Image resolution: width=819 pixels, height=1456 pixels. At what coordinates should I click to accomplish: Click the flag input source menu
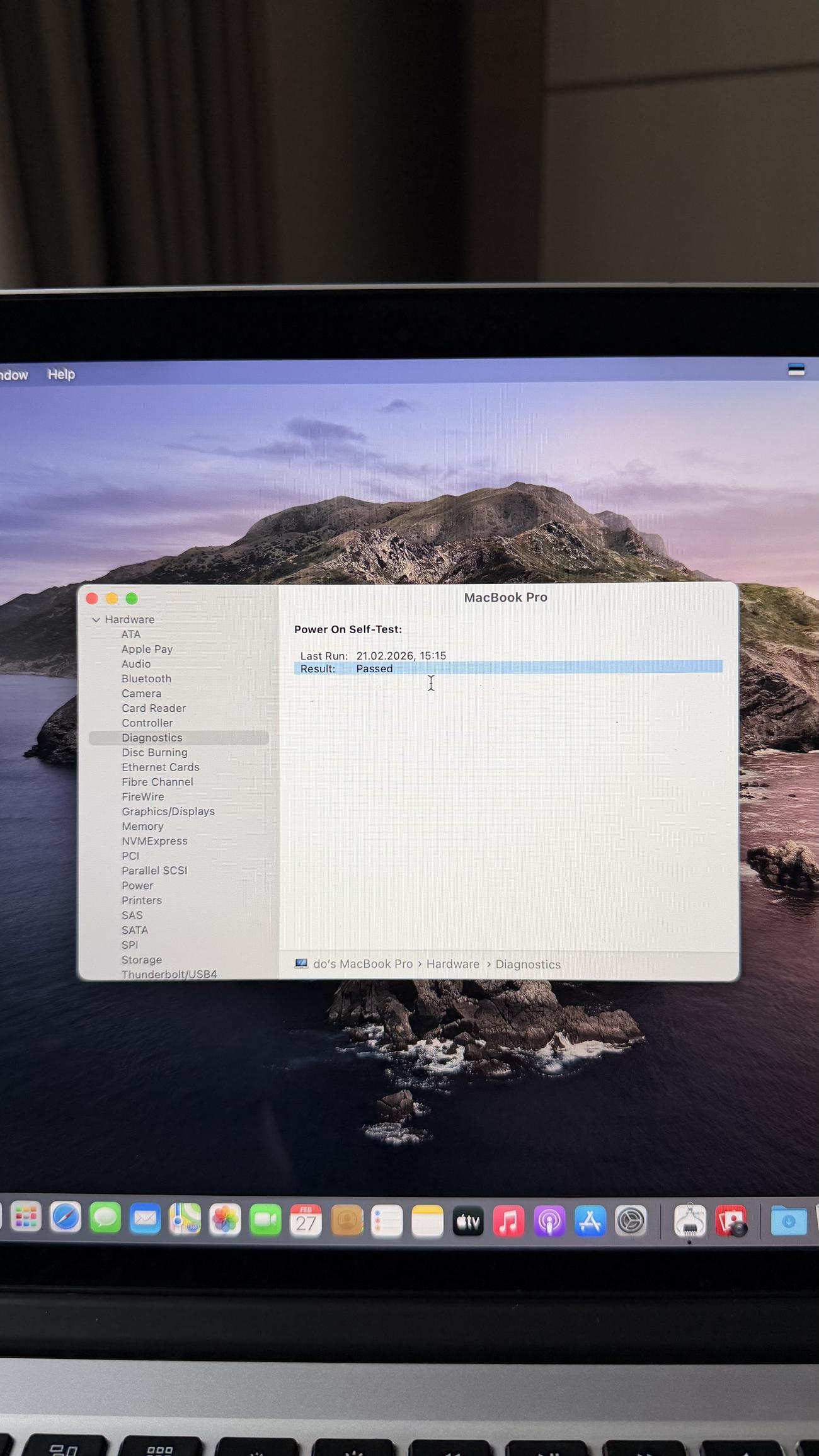(796, 370)
